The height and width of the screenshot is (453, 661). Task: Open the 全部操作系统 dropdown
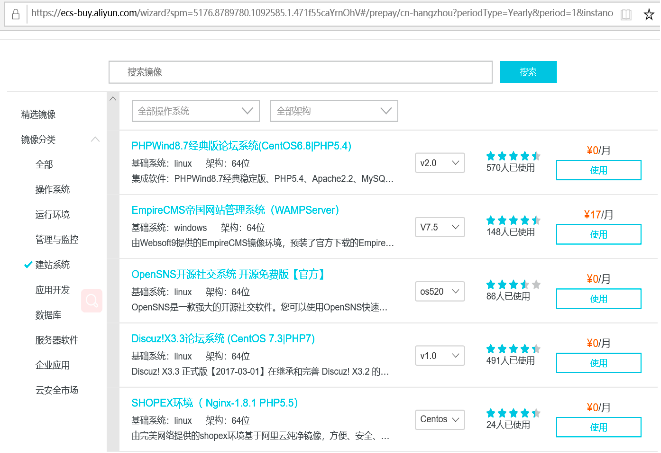coord(196,111)
